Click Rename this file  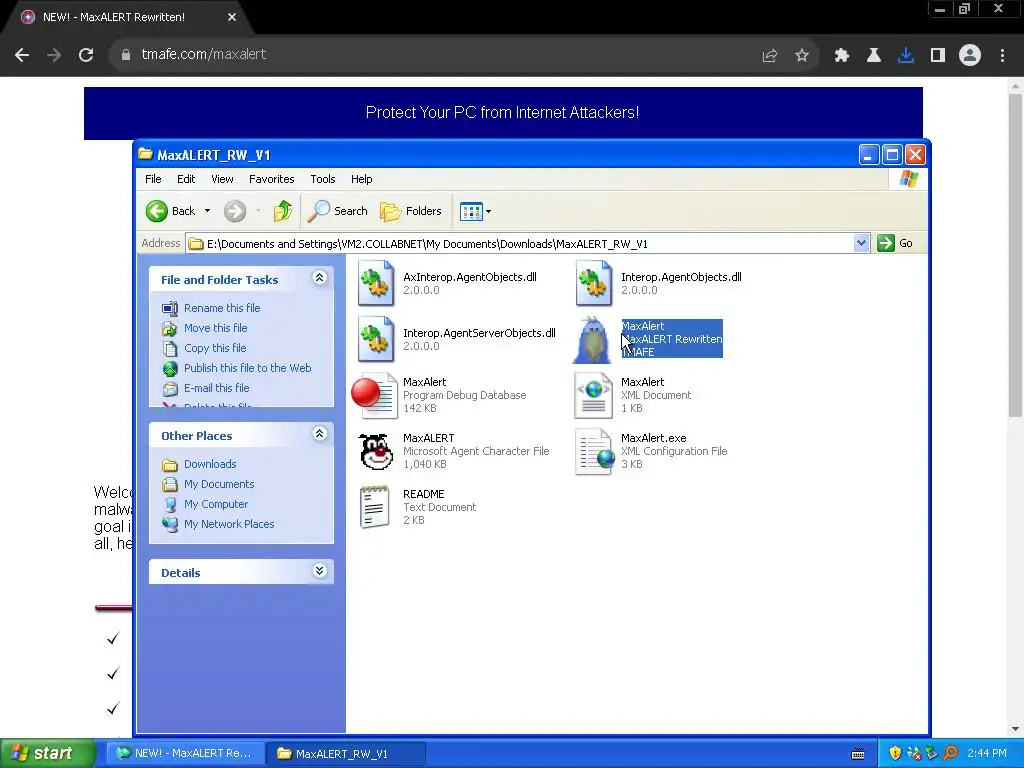(x=222, y=308)
